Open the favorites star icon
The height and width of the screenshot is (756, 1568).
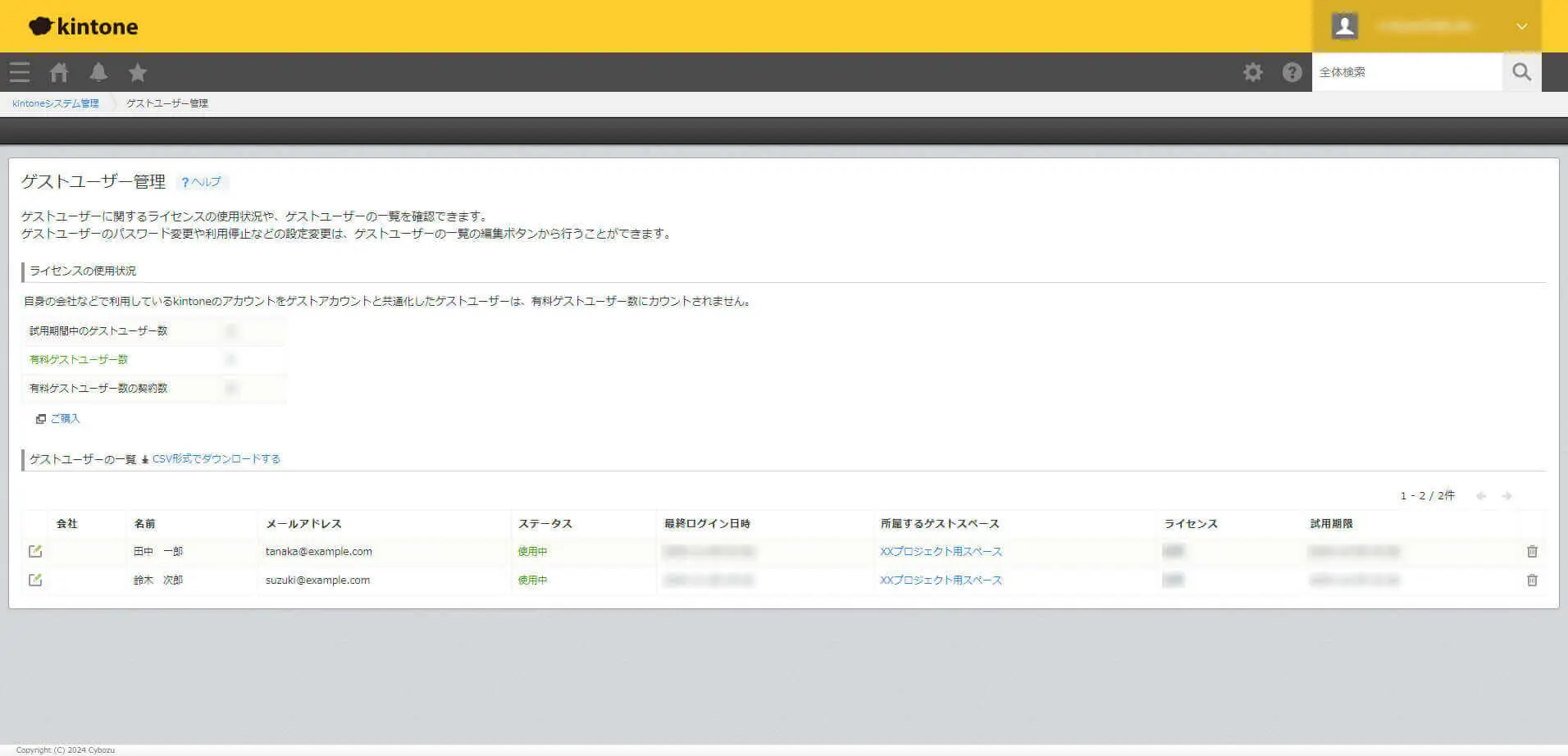[138, 72]
